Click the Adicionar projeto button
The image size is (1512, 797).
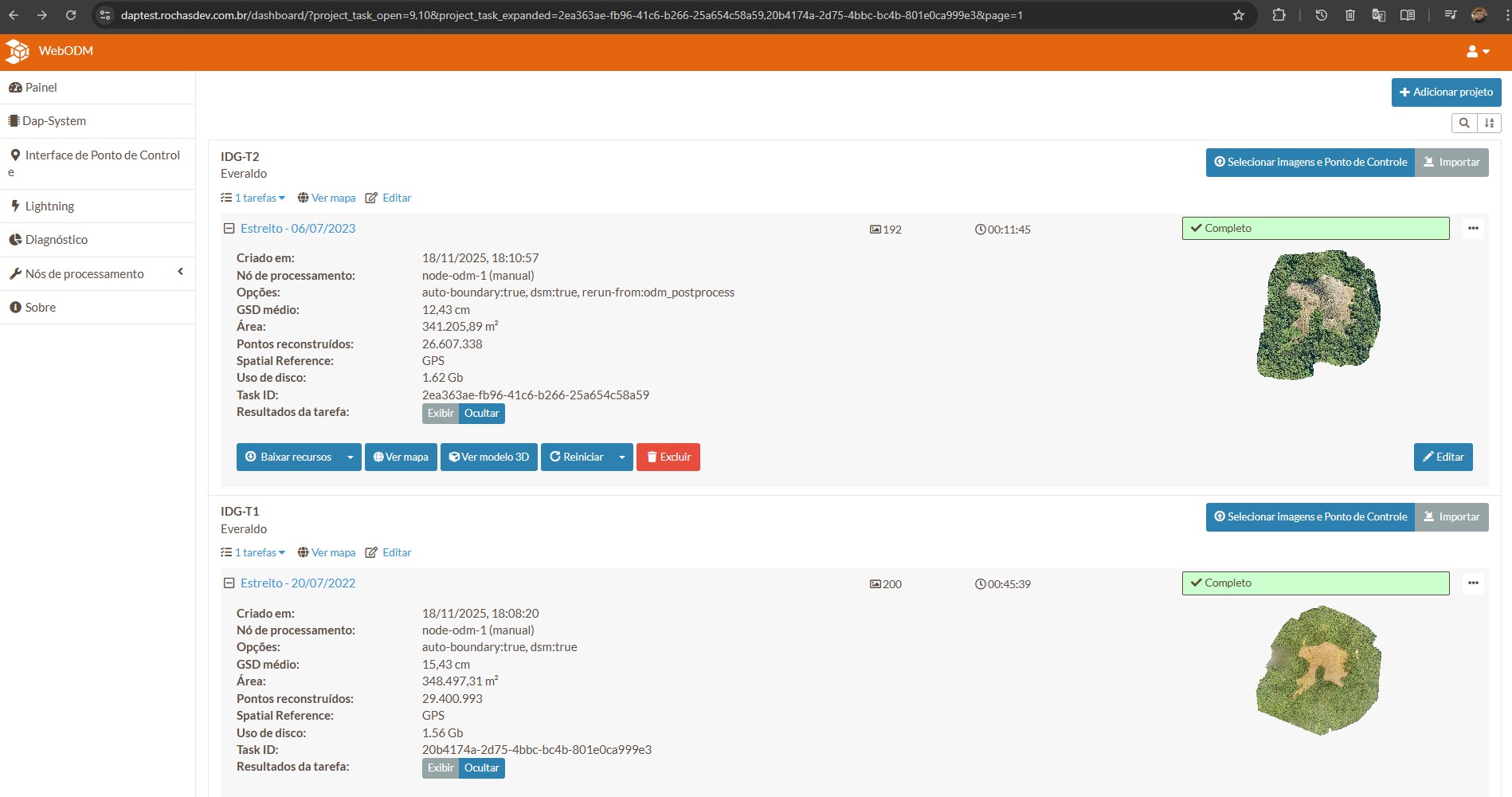[x=1446, y=92]
